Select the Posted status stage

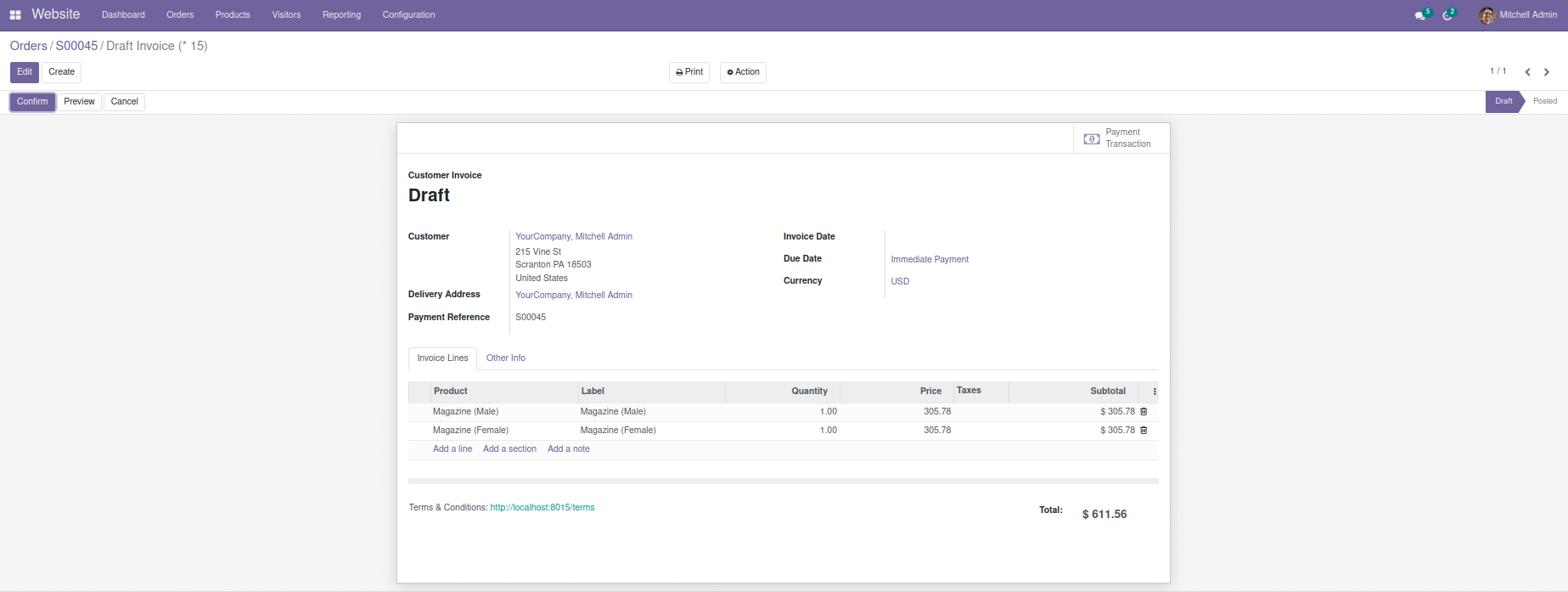tap(1544, 101)
